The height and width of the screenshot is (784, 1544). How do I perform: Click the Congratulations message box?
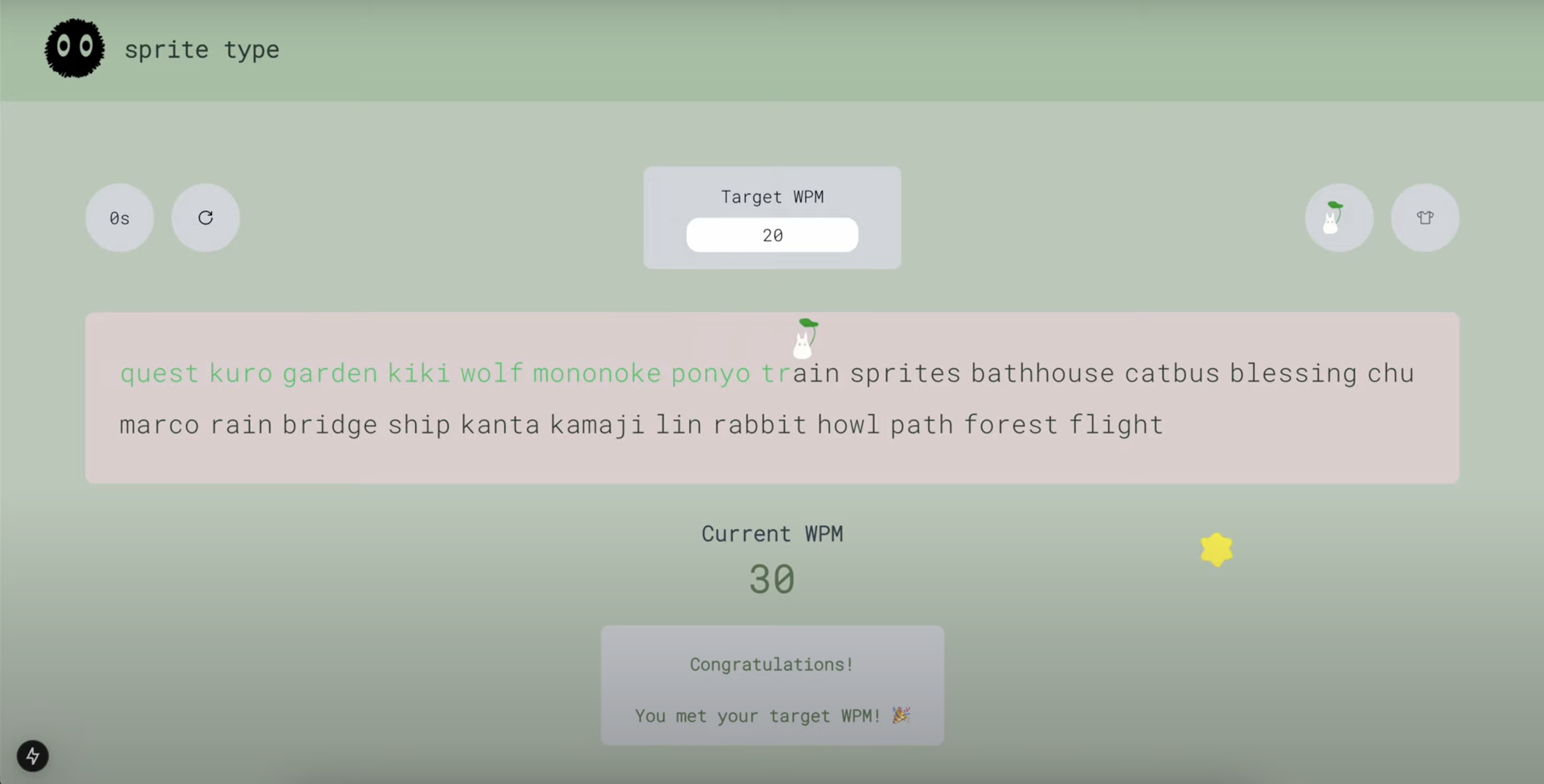pyautogui.click(x=772, y=685)
